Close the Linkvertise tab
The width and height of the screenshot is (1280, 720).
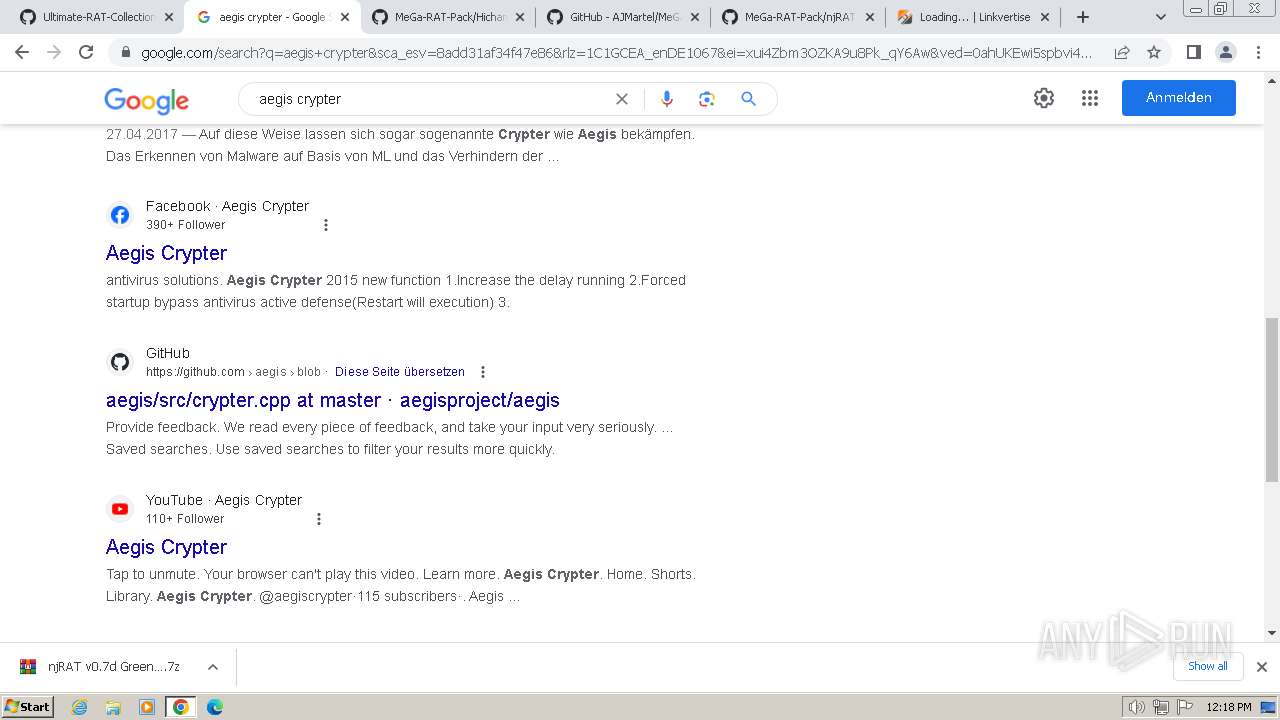click(x=1046, y=17)
